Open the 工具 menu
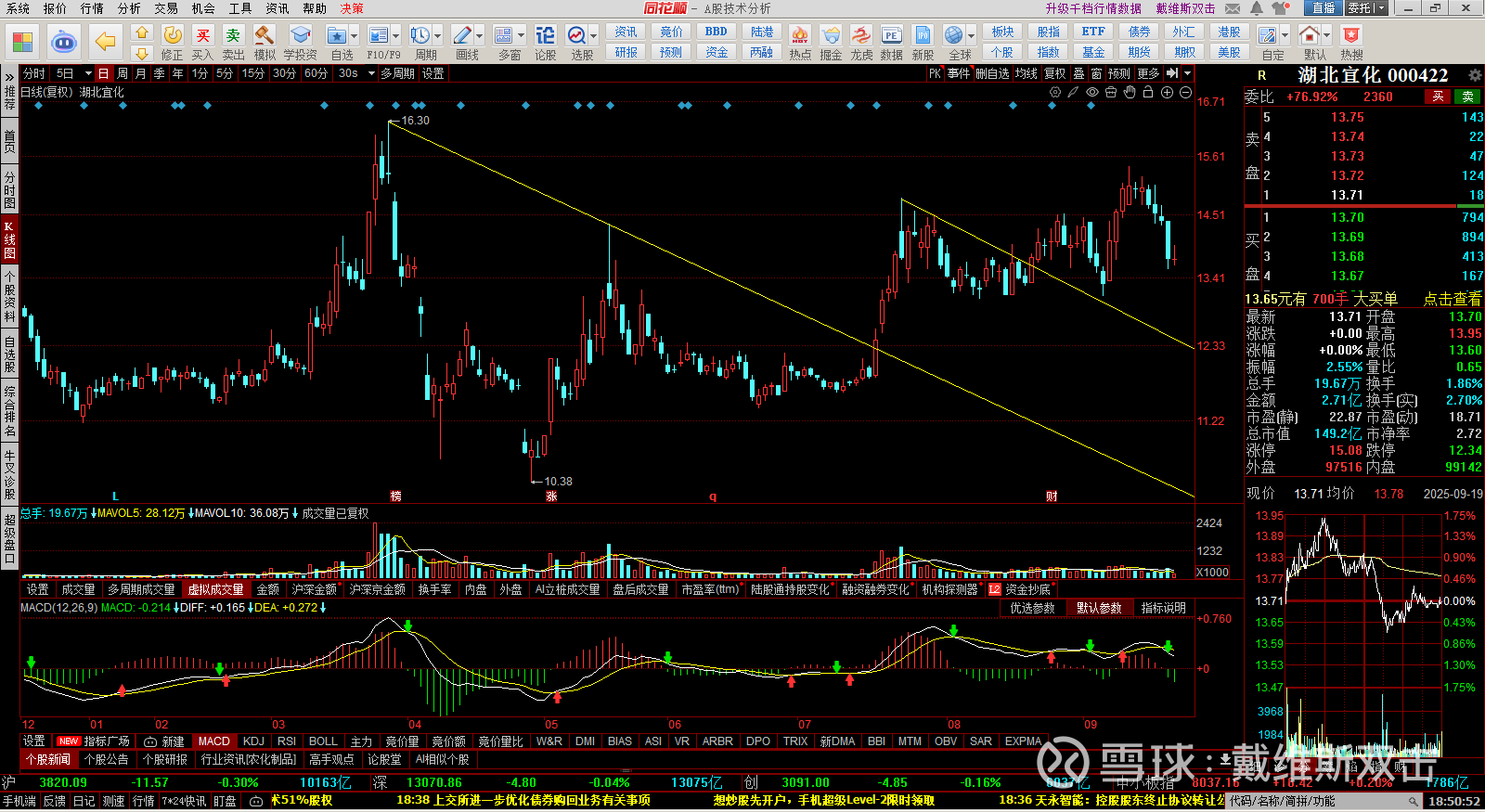This screenshot has width=1485, height=812. pyautogui.click(x=240, y=8)
